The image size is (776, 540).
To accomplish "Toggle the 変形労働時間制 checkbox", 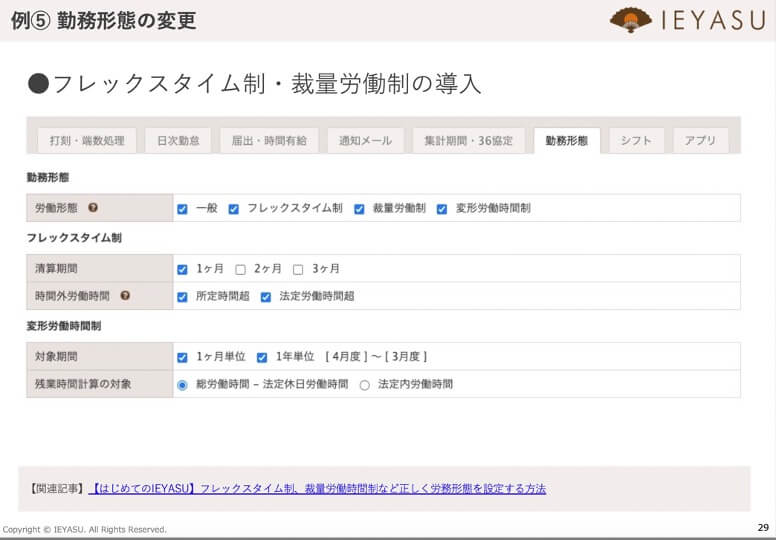I will [x=441, y=209].
